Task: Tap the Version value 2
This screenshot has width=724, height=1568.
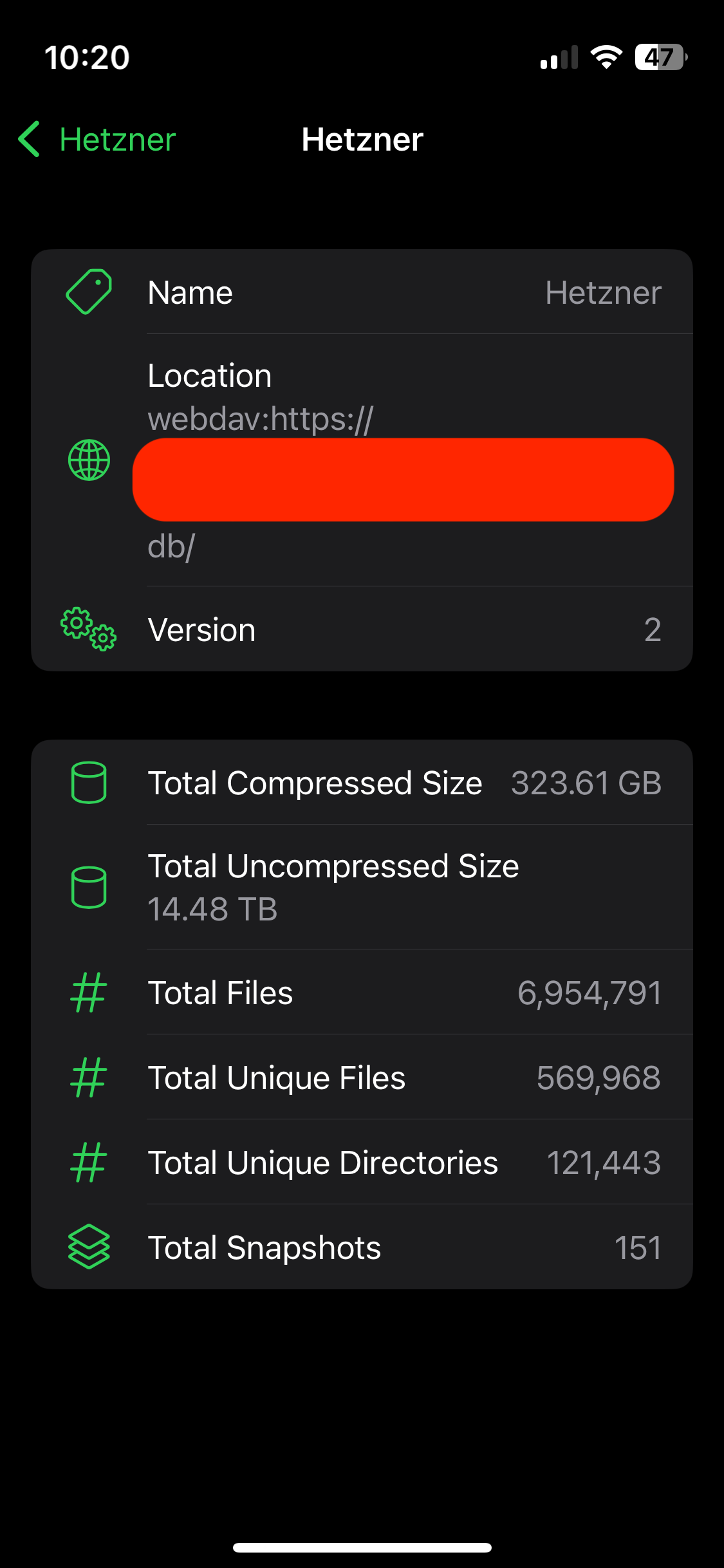Action: pyautogui.click(x=652, y=630)
